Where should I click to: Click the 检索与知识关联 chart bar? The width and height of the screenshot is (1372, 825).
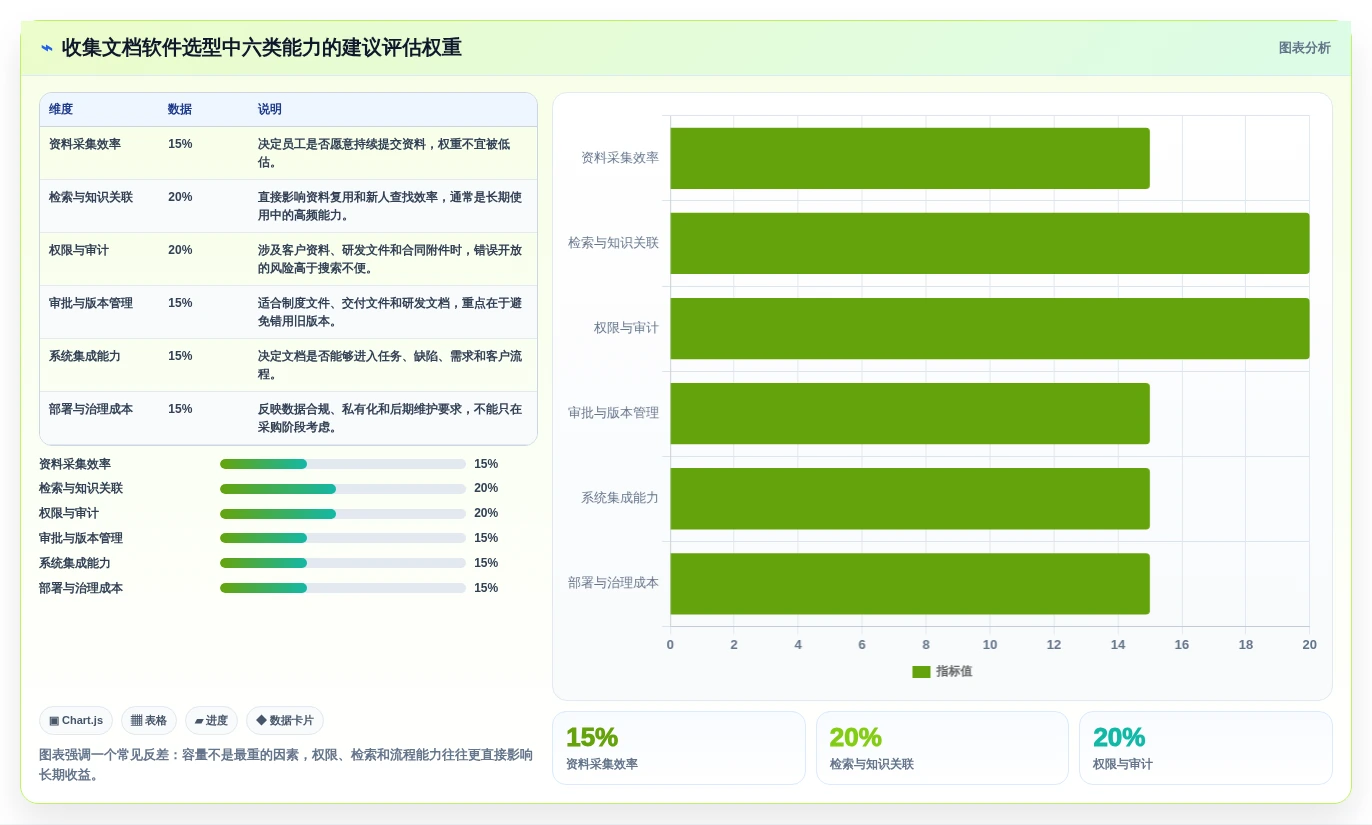(990, 243)
